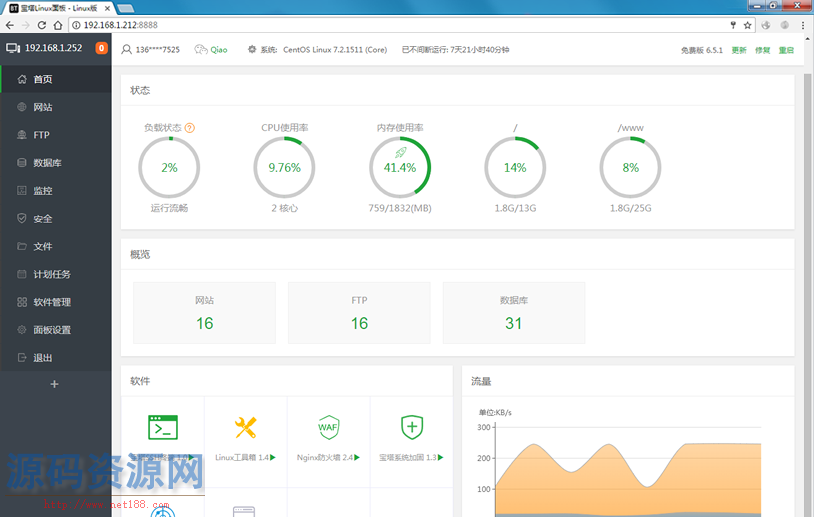The height and width of the screenshot is (517, 814).
Task: Click the browser home button
Action: coord(58,25)
